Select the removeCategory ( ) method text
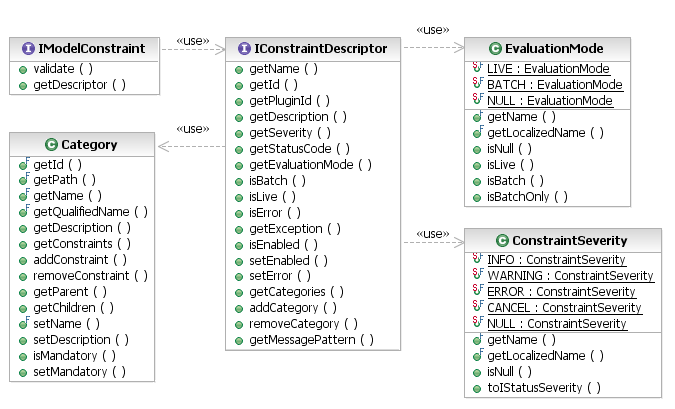 coord(303,323)
